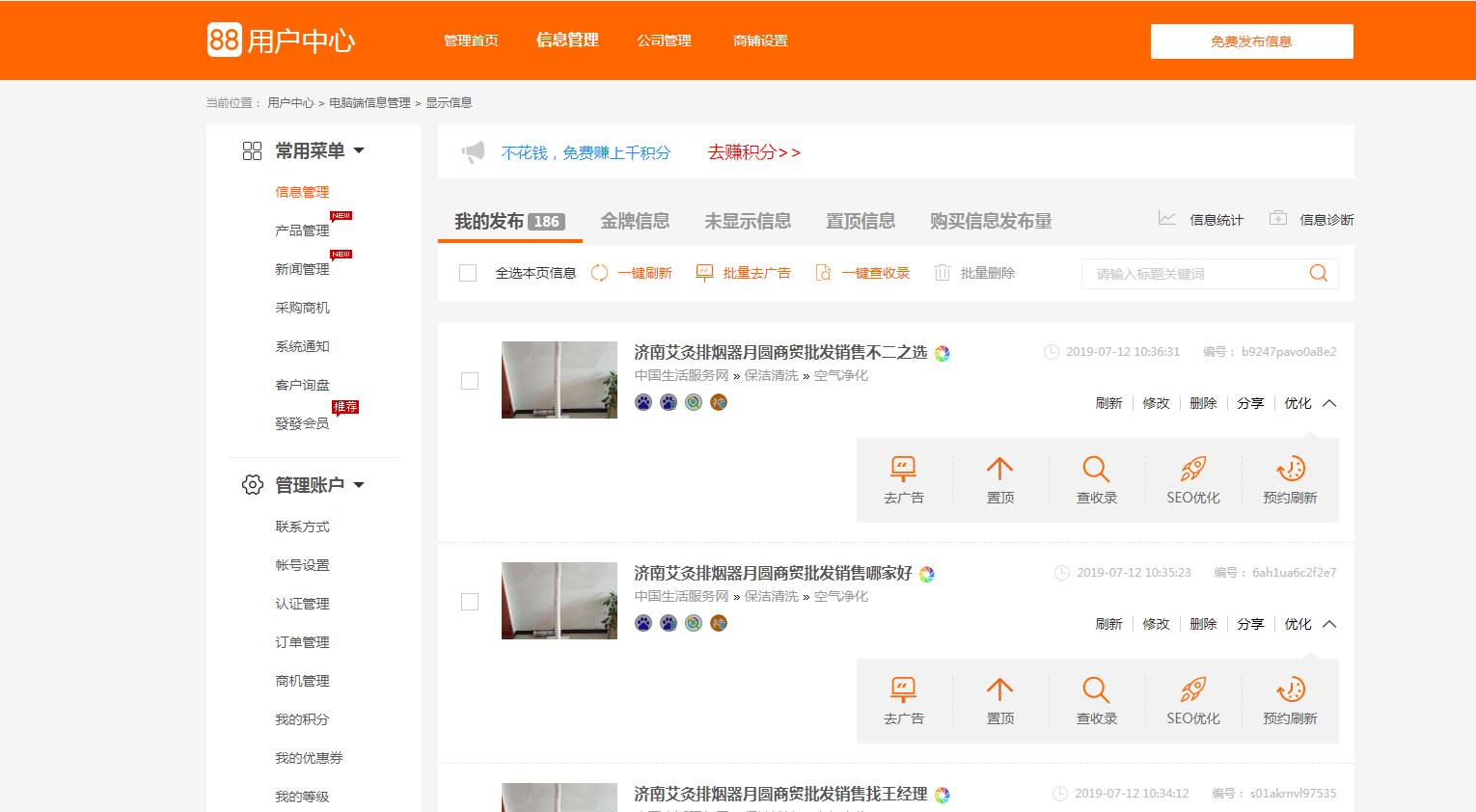1476x812 pixels.
Task: Click the 置顶 up-arrow icon
Action: coord(999,470)
